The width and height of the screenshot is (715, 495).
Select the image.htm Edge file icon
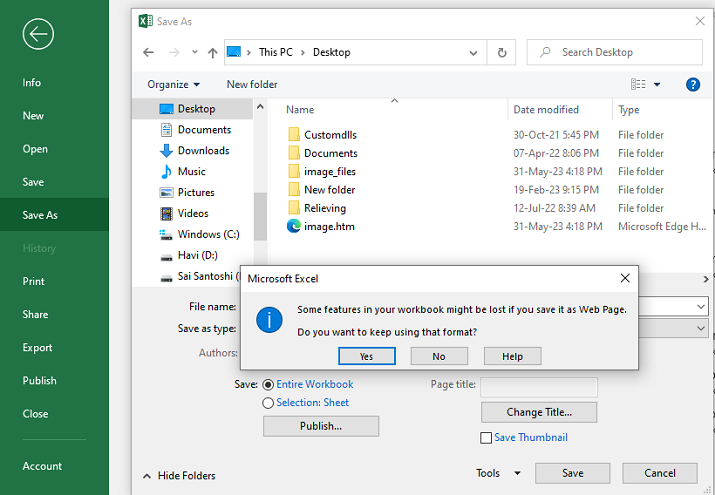(294, 227)
